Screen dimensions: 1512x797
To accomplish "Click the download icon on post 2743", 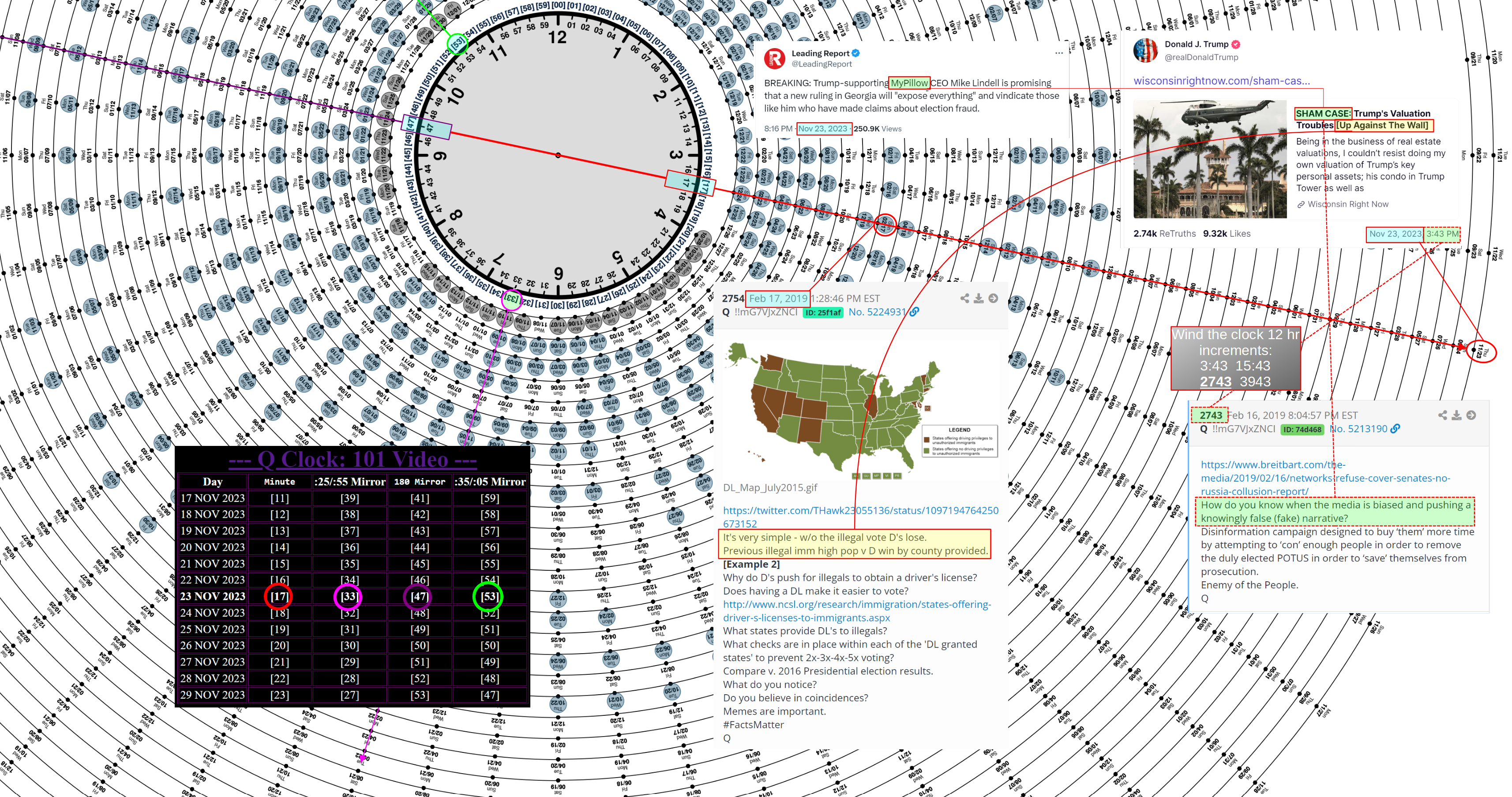I will pyautogui.click(x=1456, y=415).
